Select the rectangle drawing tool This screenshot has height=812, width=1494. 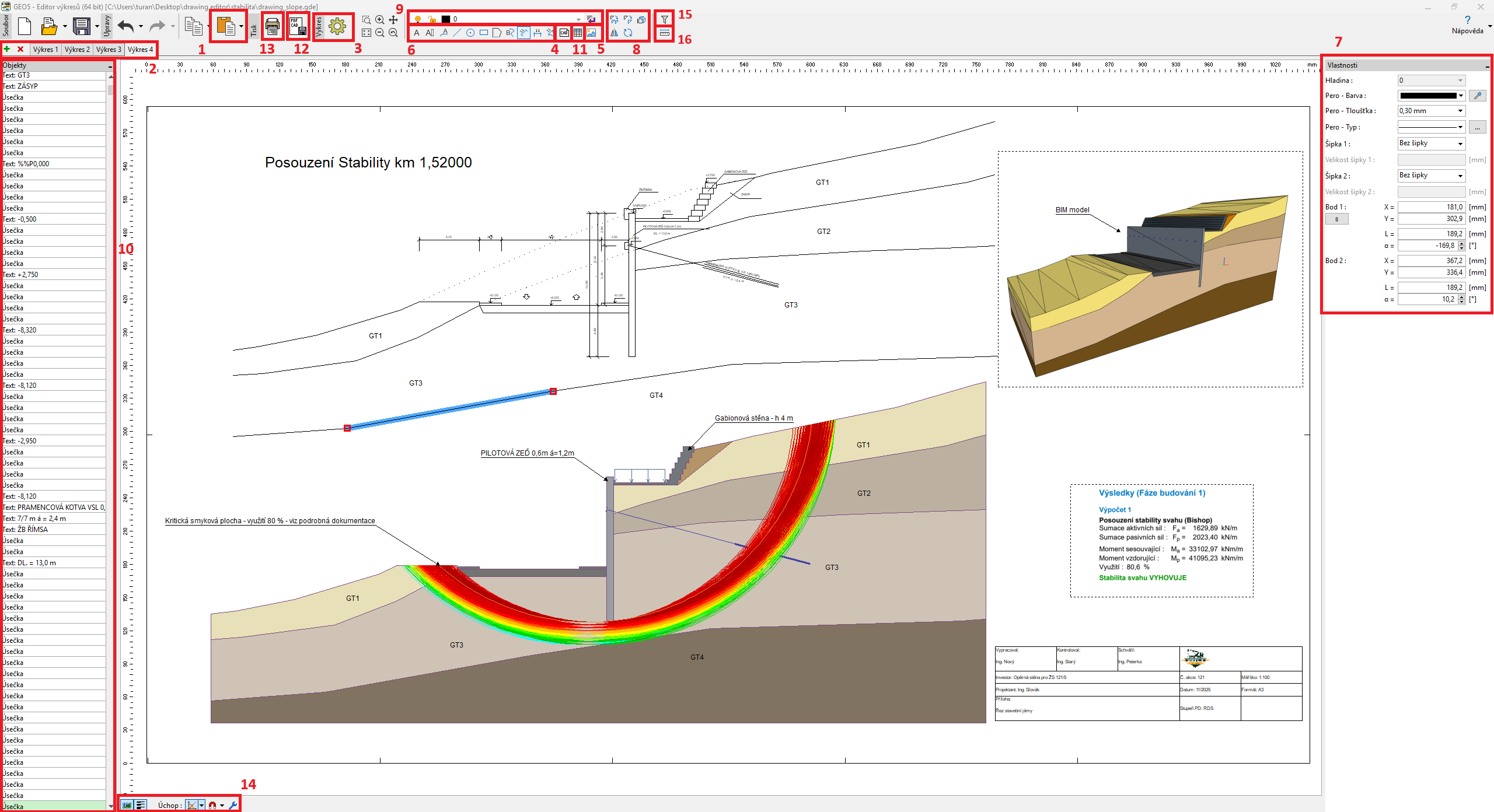[484, 33]
